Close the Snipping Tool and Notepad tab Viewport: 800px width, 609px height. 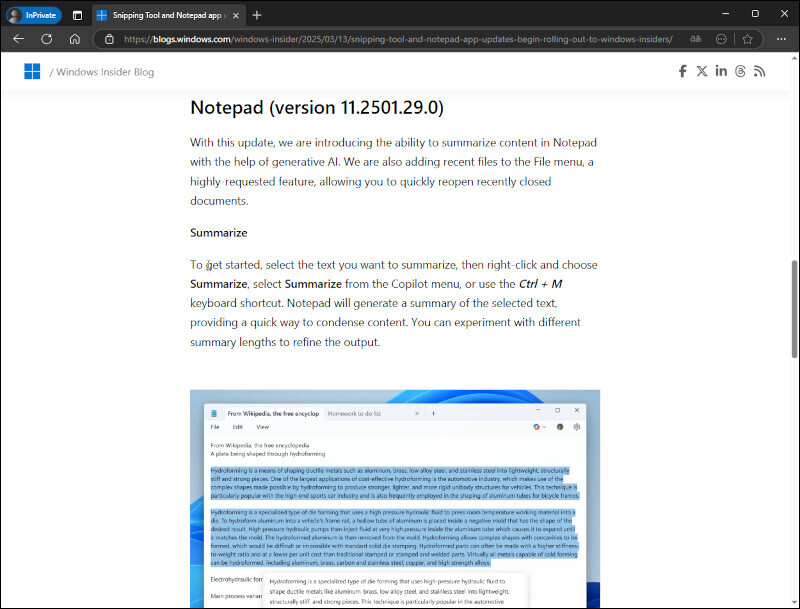[x=236, y=15]
